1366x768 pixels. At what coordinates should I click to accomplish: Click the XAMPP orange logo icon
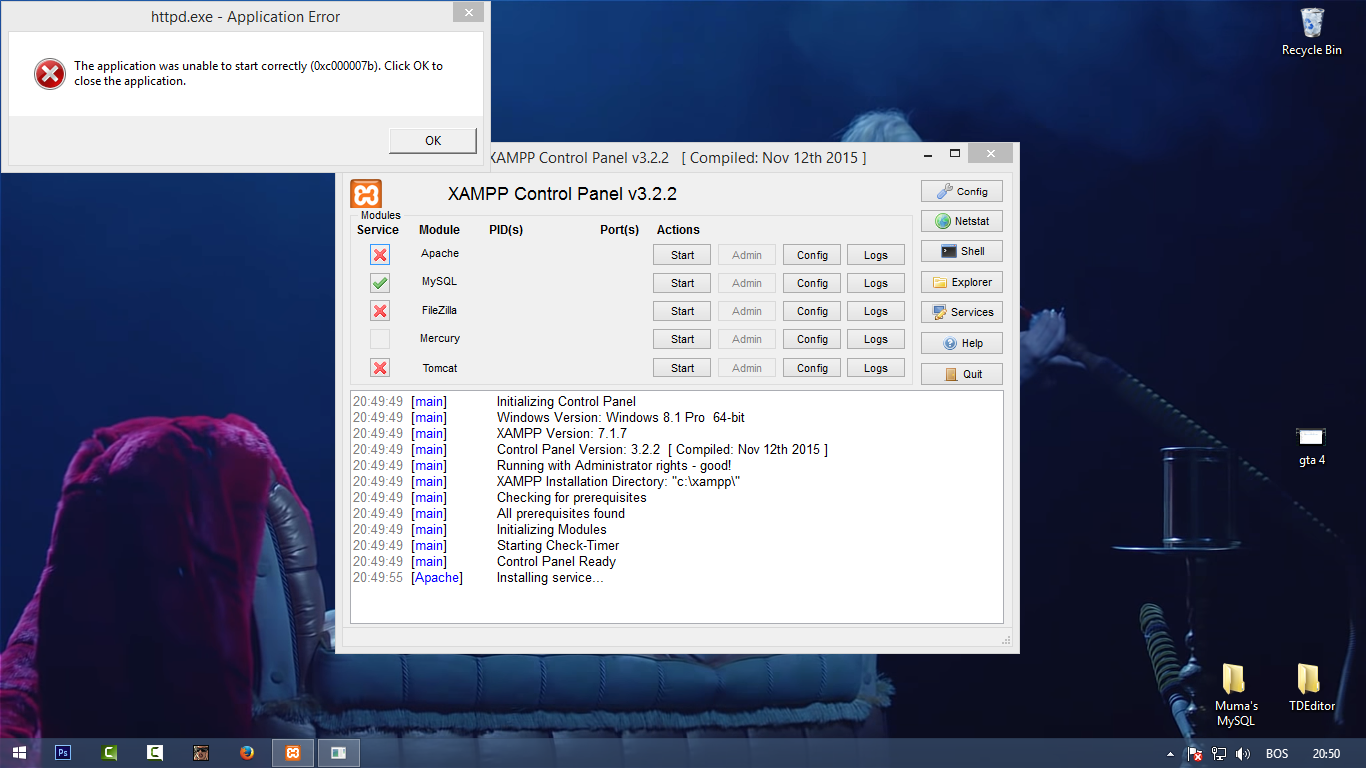[366, 193]
